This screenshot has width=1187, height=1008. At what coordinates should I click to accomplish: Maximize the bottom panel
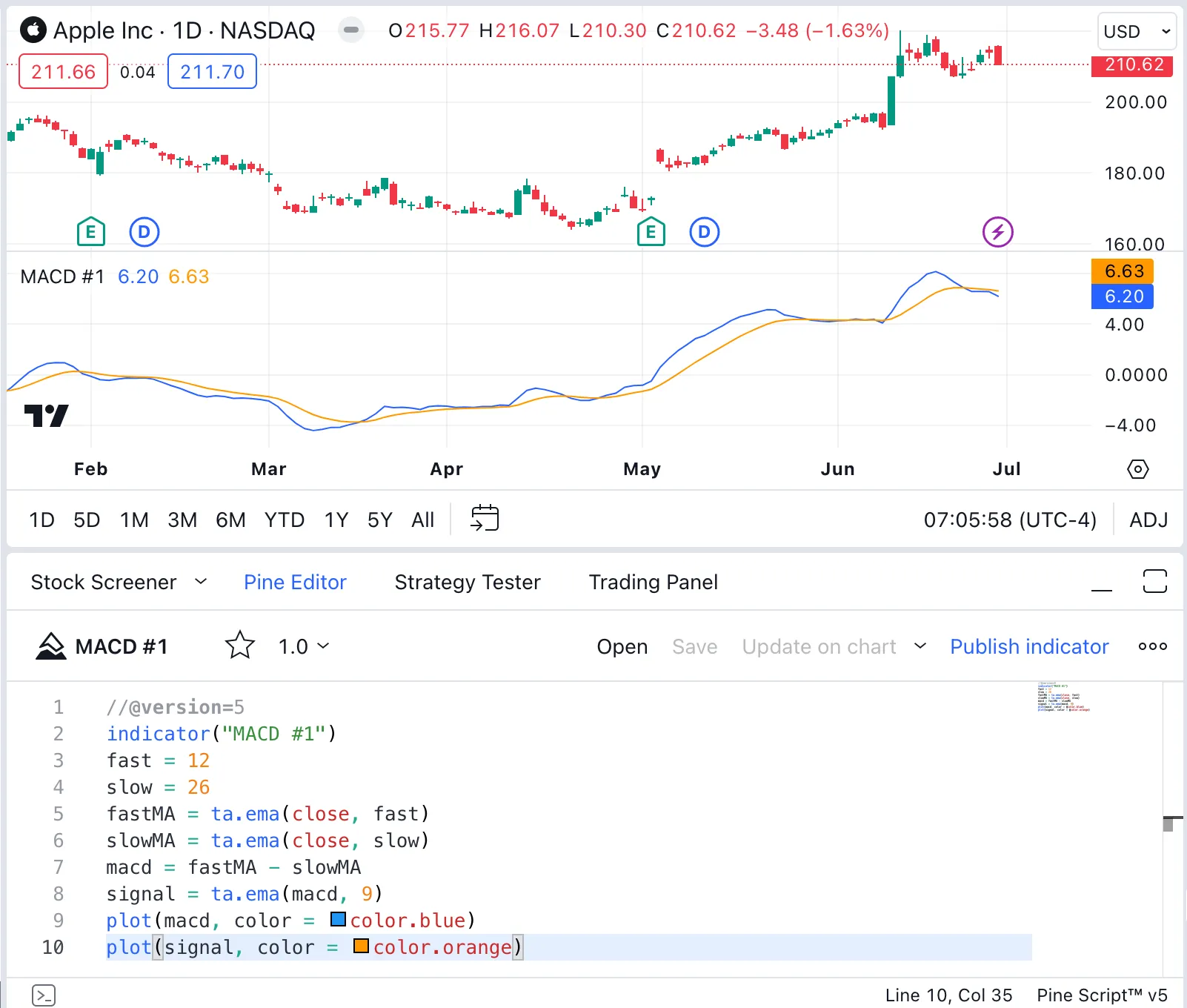point(1154,581)
